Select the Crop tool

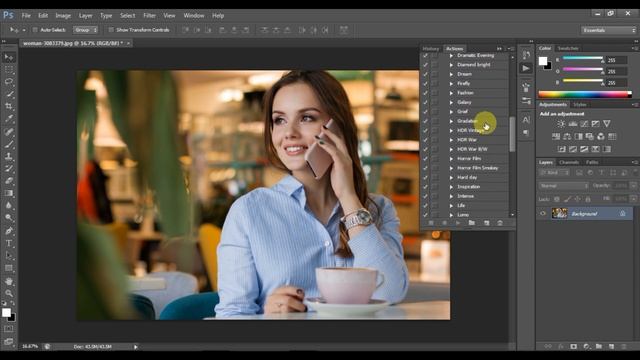tap(9, 106)
